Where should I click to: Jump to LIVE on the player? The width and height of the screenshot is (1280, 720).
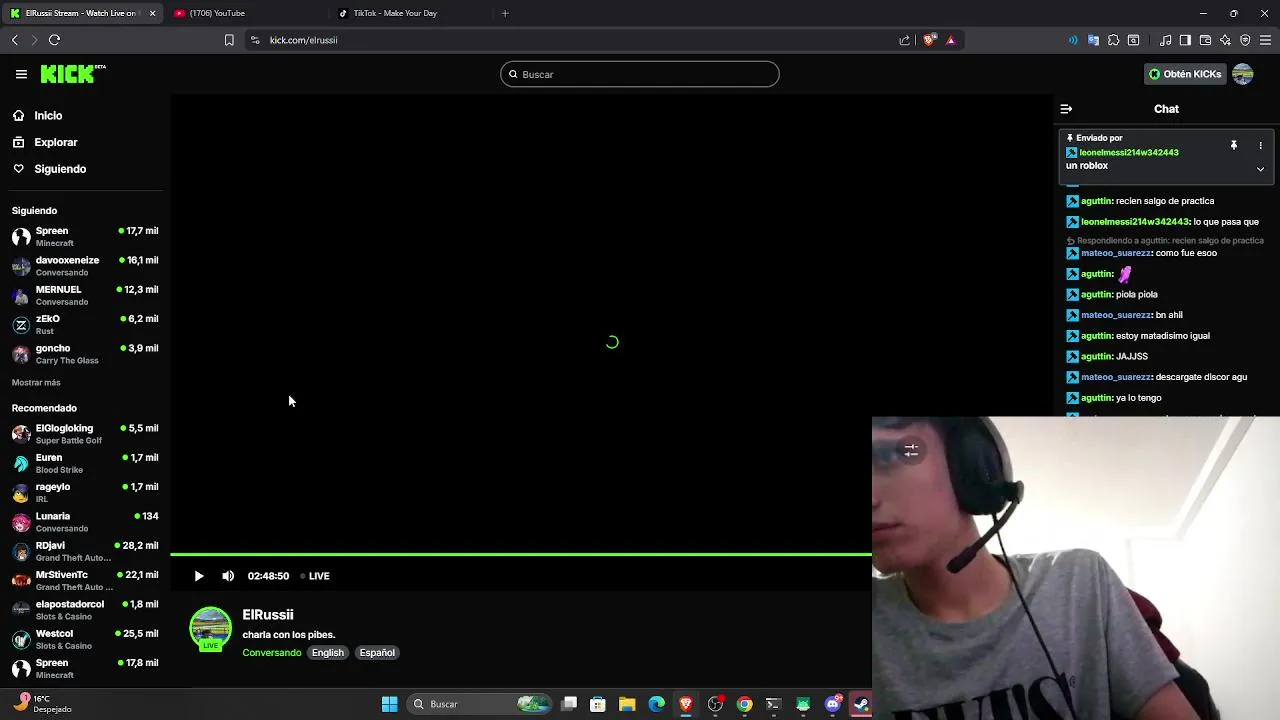pos(315,576)
